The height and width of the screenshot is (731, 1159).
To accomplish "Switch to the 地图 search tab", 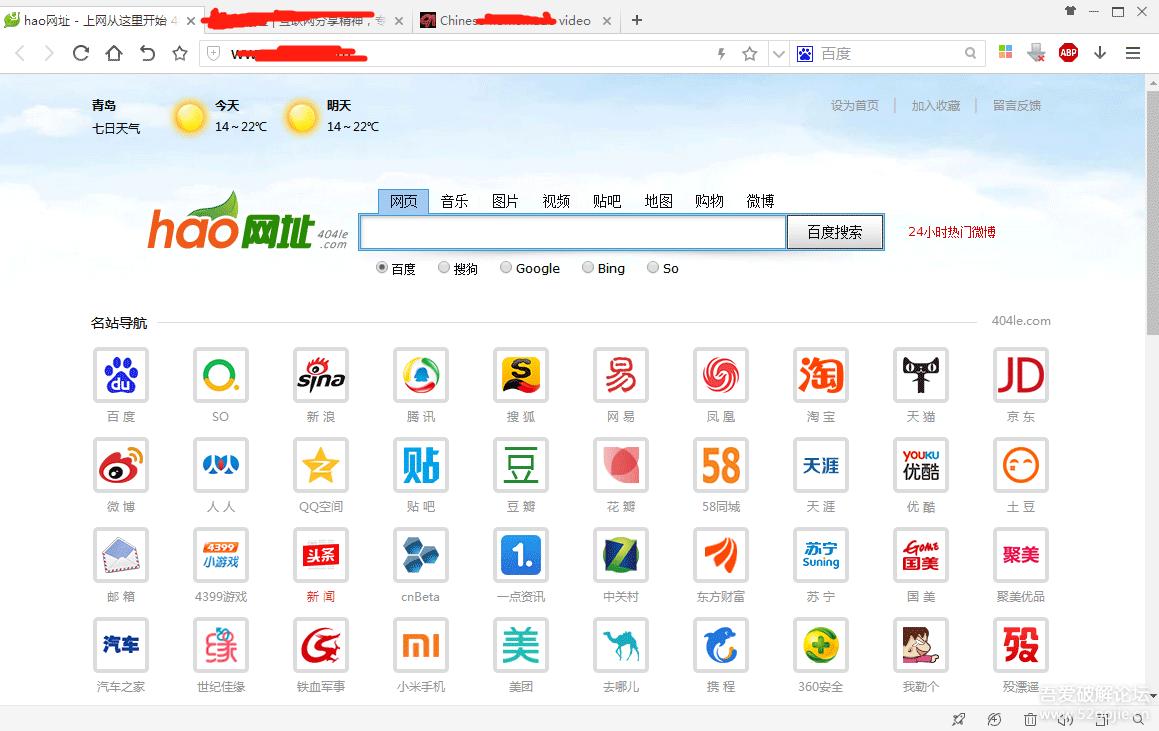I will tap(659, 201).
